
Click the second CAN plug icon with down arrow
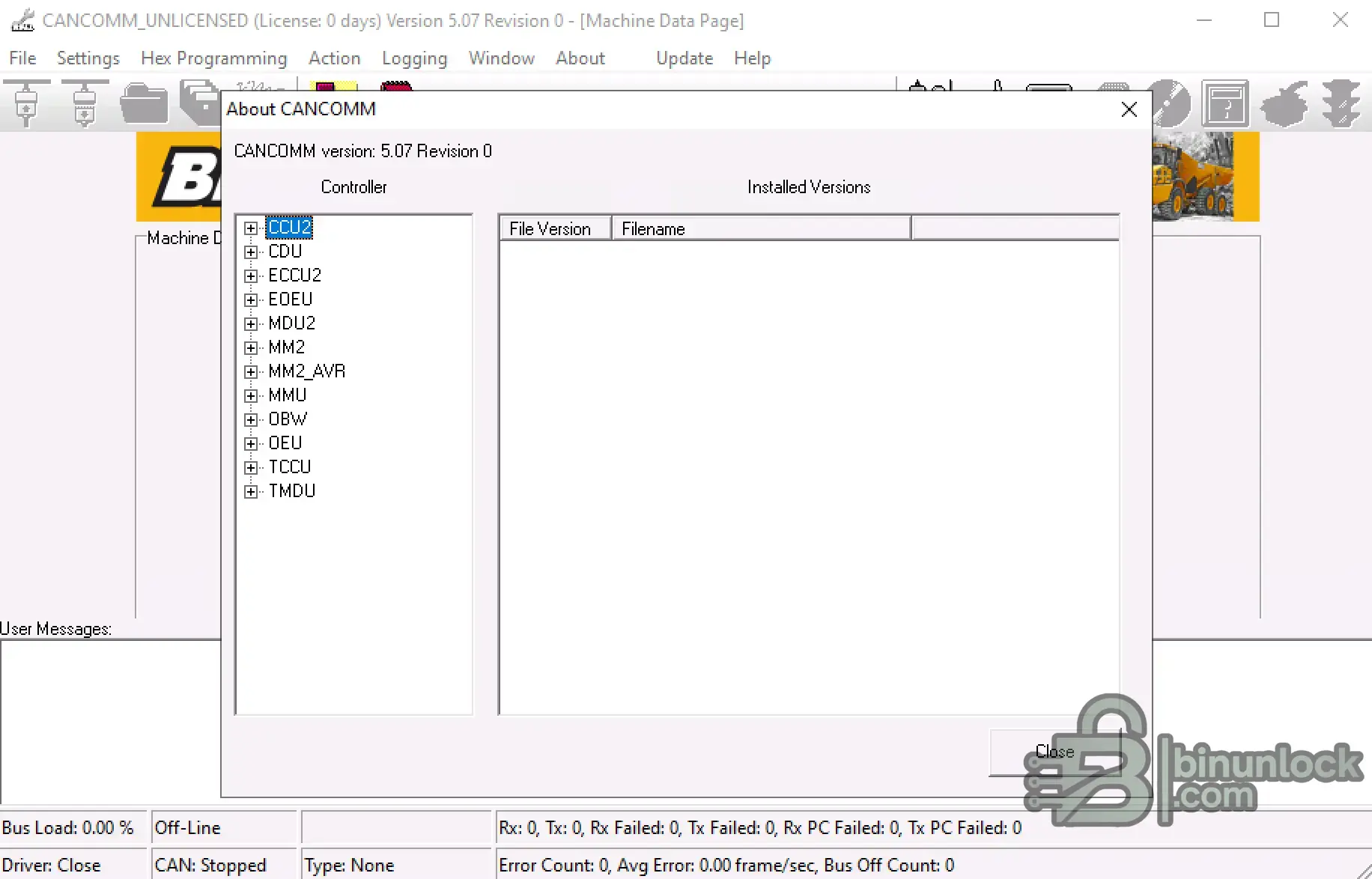point(85,103)
